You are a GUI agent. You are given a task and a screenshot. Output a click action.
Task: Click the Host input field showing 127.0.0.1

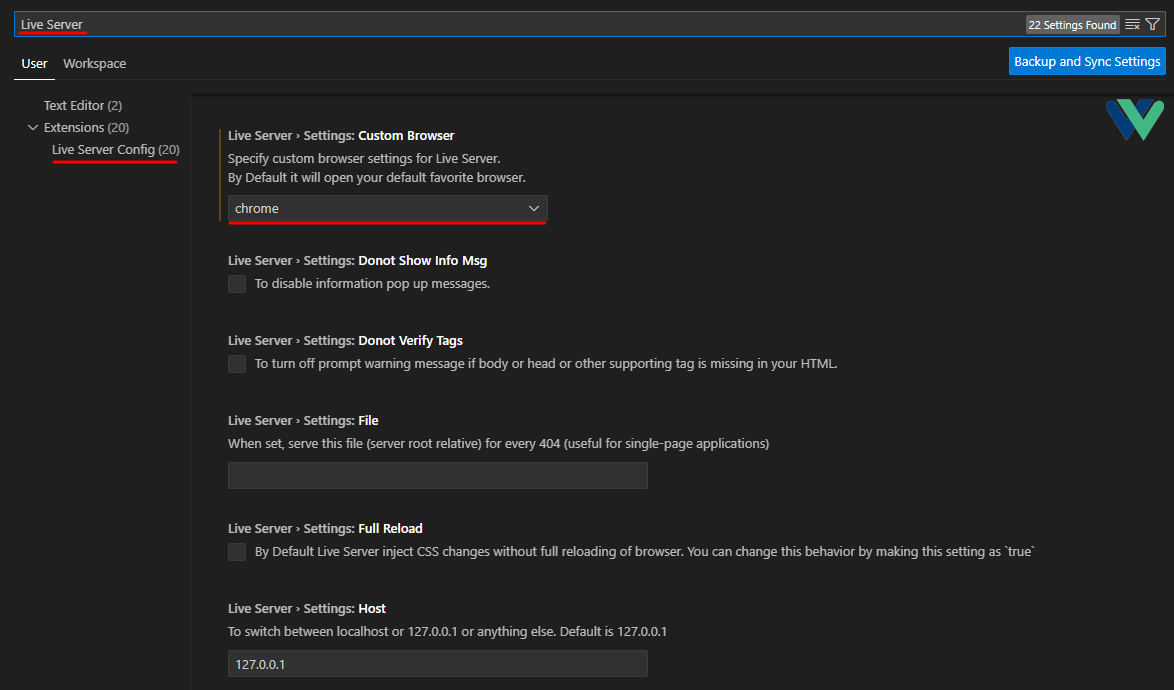437,664
